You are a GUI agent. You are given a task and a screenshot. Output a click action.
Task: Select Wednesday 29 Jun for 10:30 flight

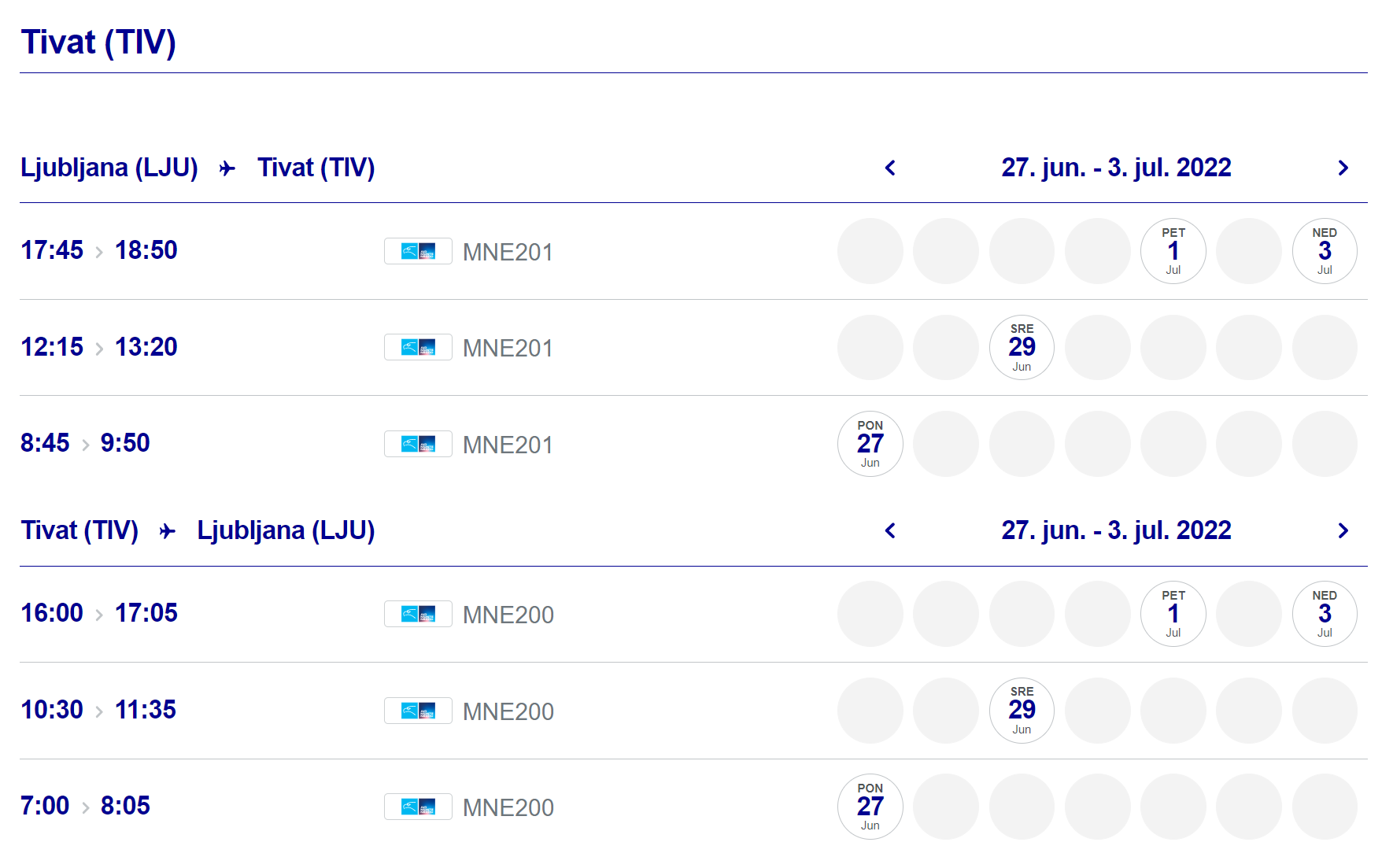pyautogui.click(x=1022, y=711)
